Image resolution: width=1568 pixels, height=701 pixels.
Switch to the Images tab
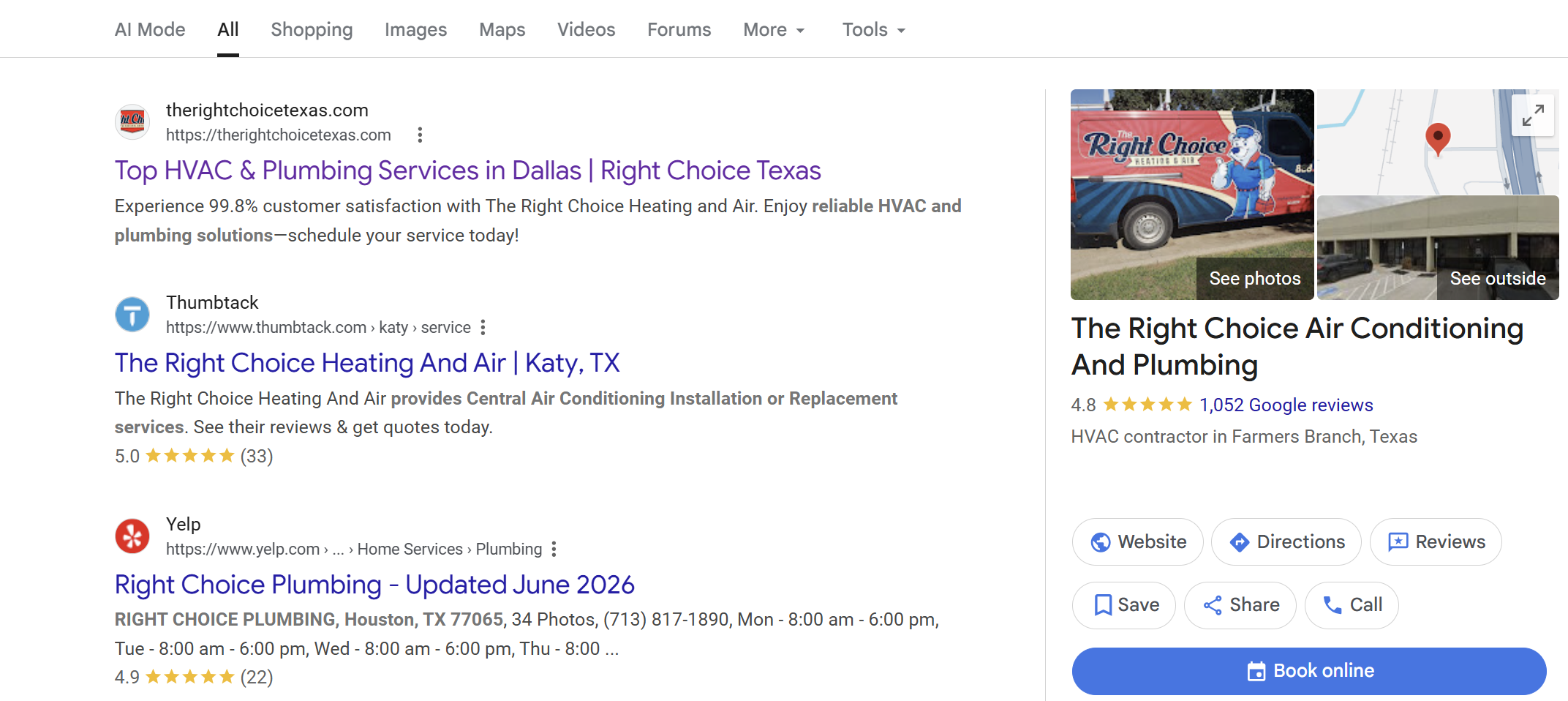pos(415,29)
